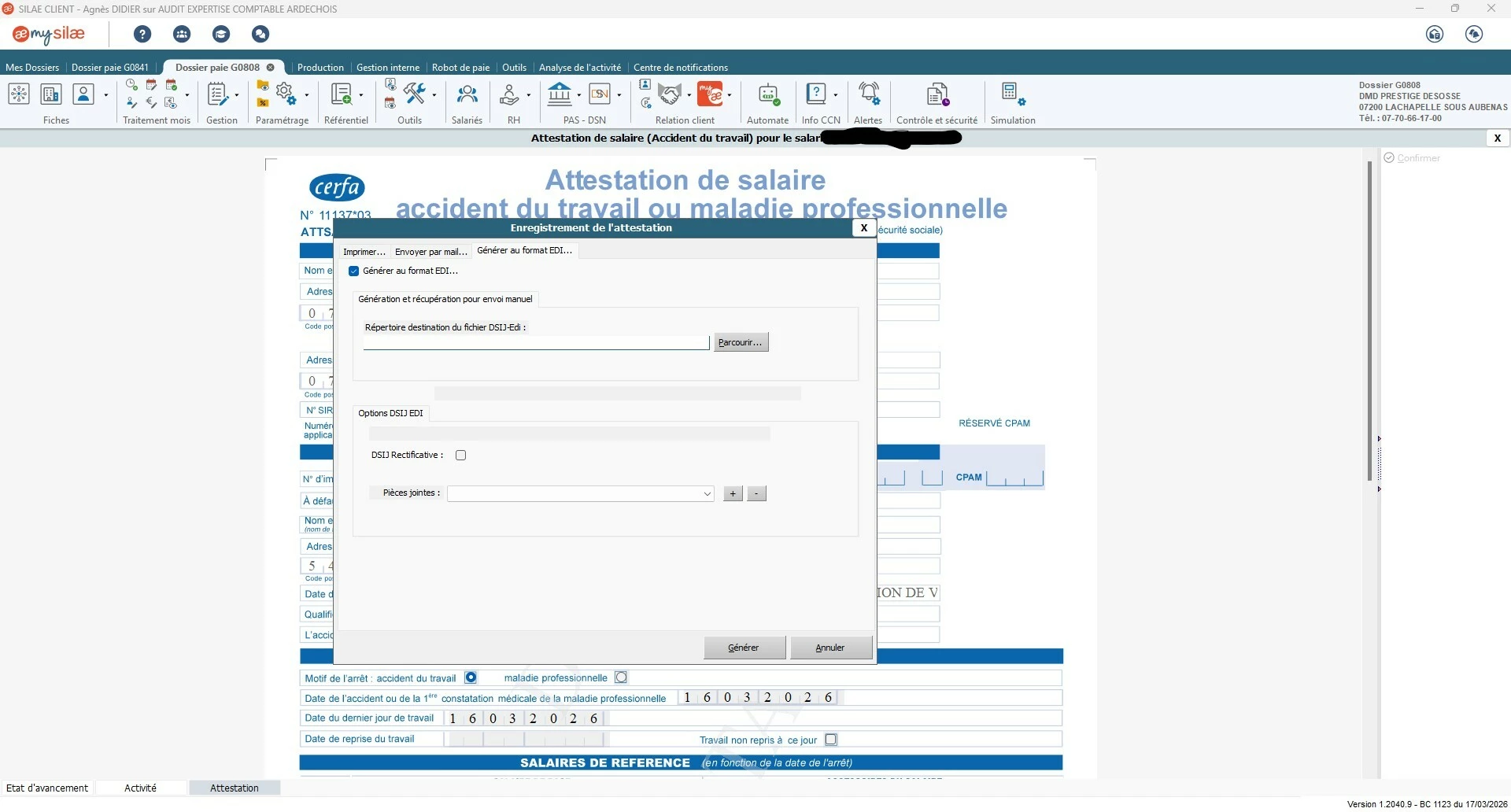Click the community people icon in header
This screenshot has width=1511, height=812.
182,34
